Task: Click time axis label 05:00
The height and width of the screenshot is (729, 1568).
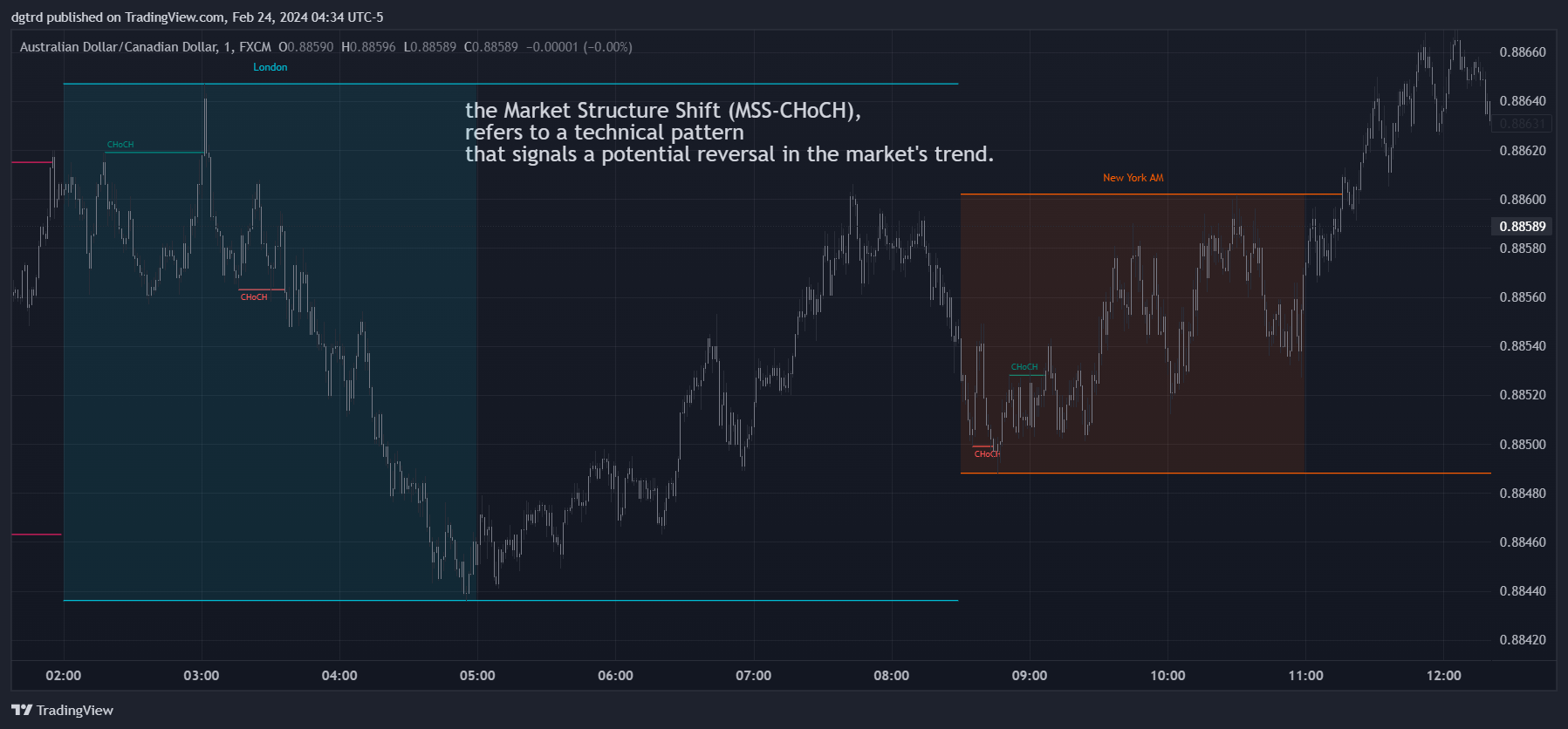Action: [x=477, y=676]
